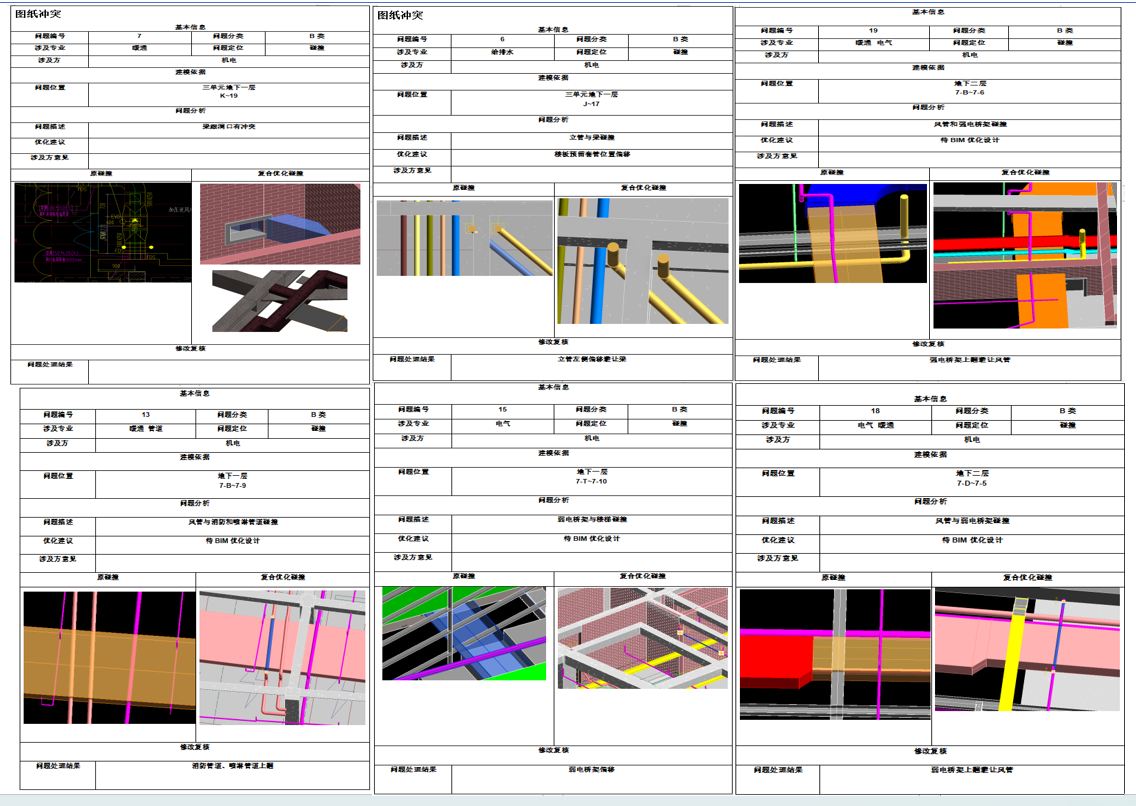Screen dimensions: 1136x806
Task: Select the 强电桥架上翻避让风管 result cell
Action: pos(970,360)
